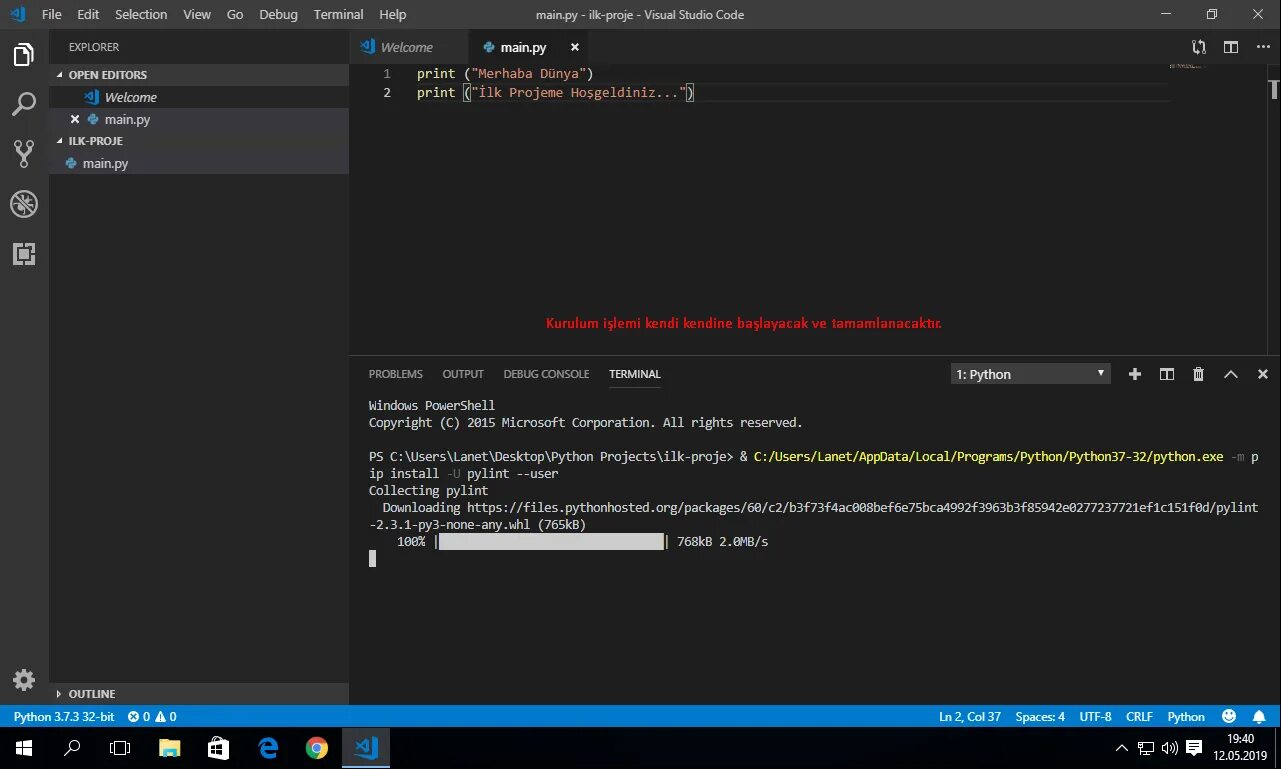The width and height of the screenshot is (1281, 769).
Task: Click errors and warnings count in status bar
Action: click(x=152, y=716)
